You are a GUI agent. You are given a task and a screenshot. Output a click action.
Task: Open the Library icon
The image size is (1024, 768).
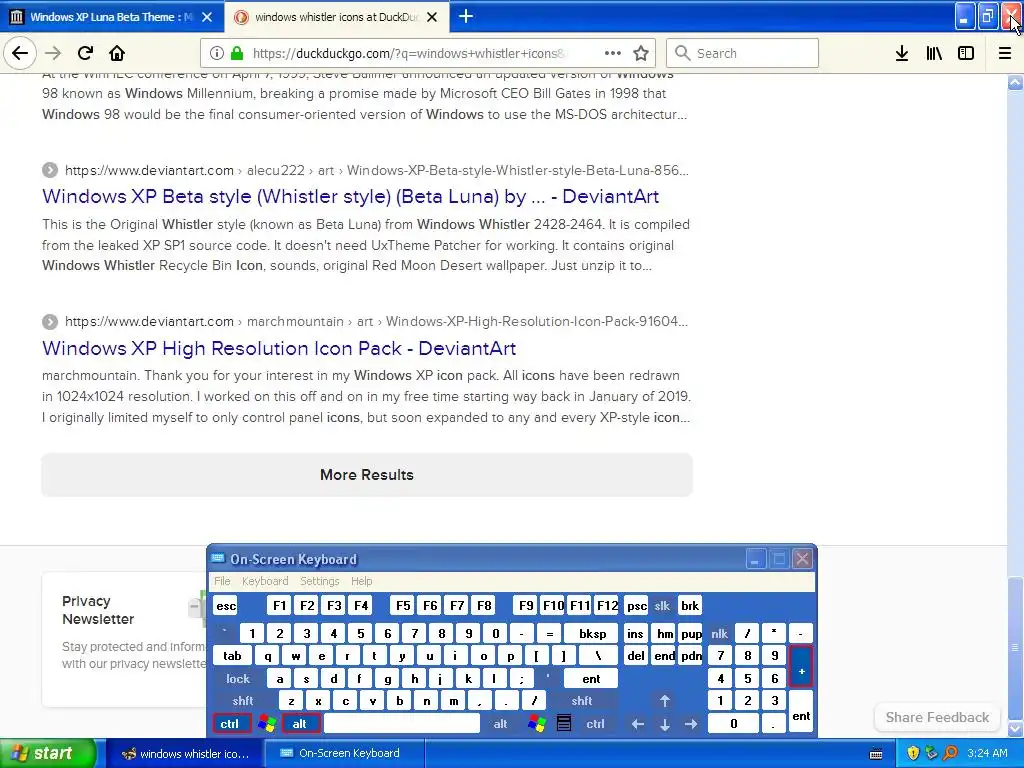coord(934,54)
